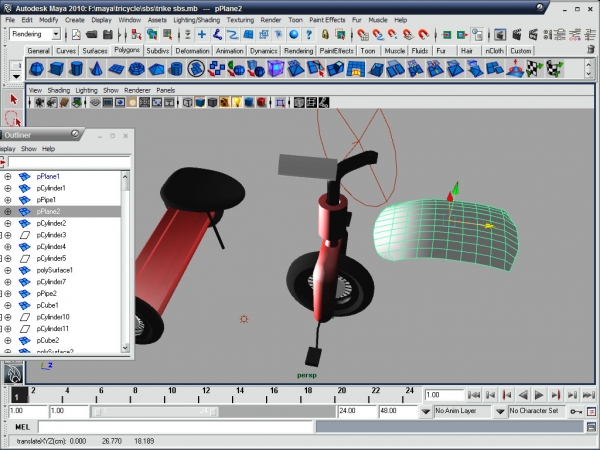This screenshot has width=600, height=450.
Task: Open the Modify menu
Action: 49,20
